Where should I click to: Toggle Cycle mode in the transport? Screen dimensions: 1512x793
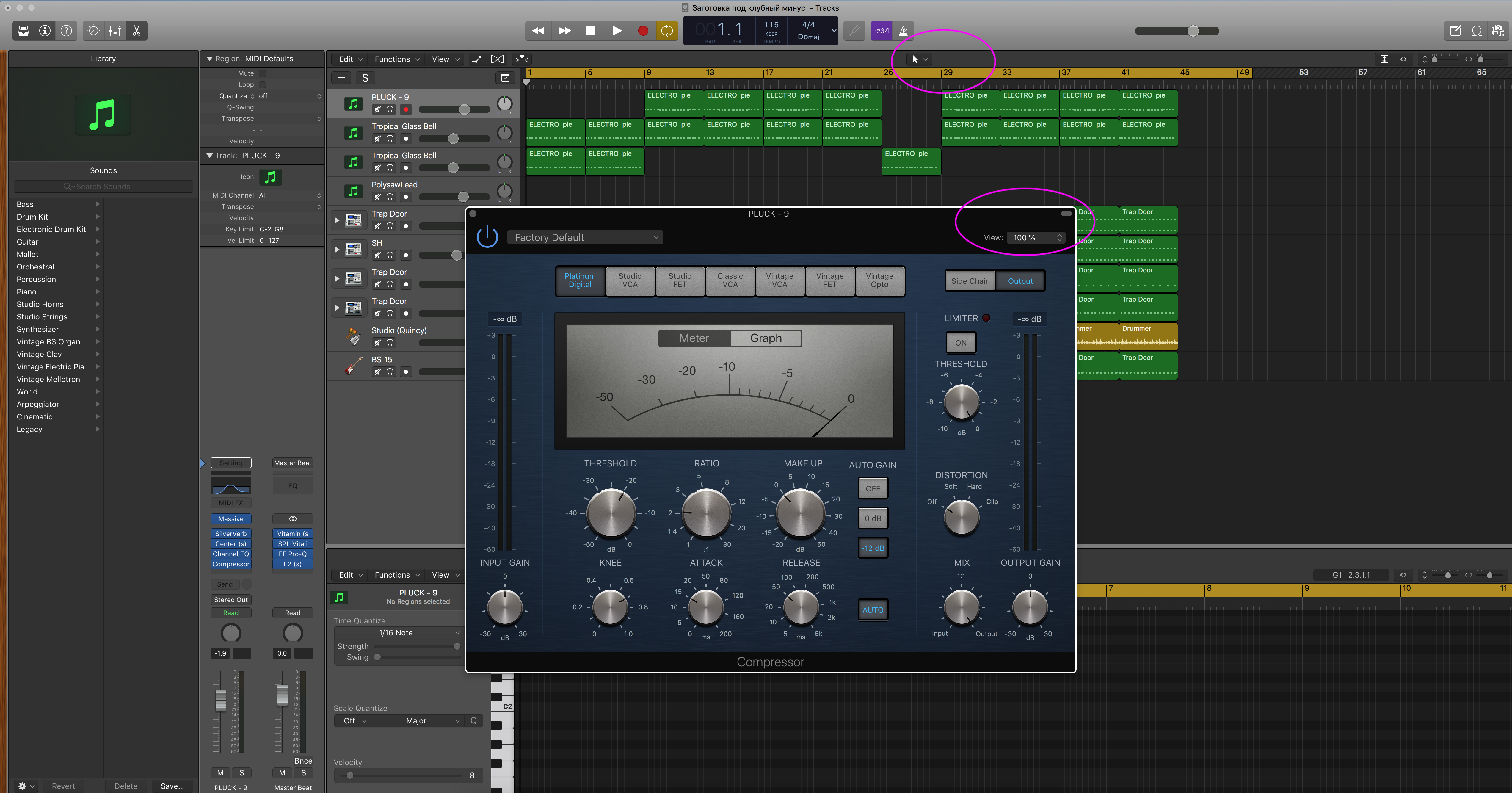tap(667, 31)
